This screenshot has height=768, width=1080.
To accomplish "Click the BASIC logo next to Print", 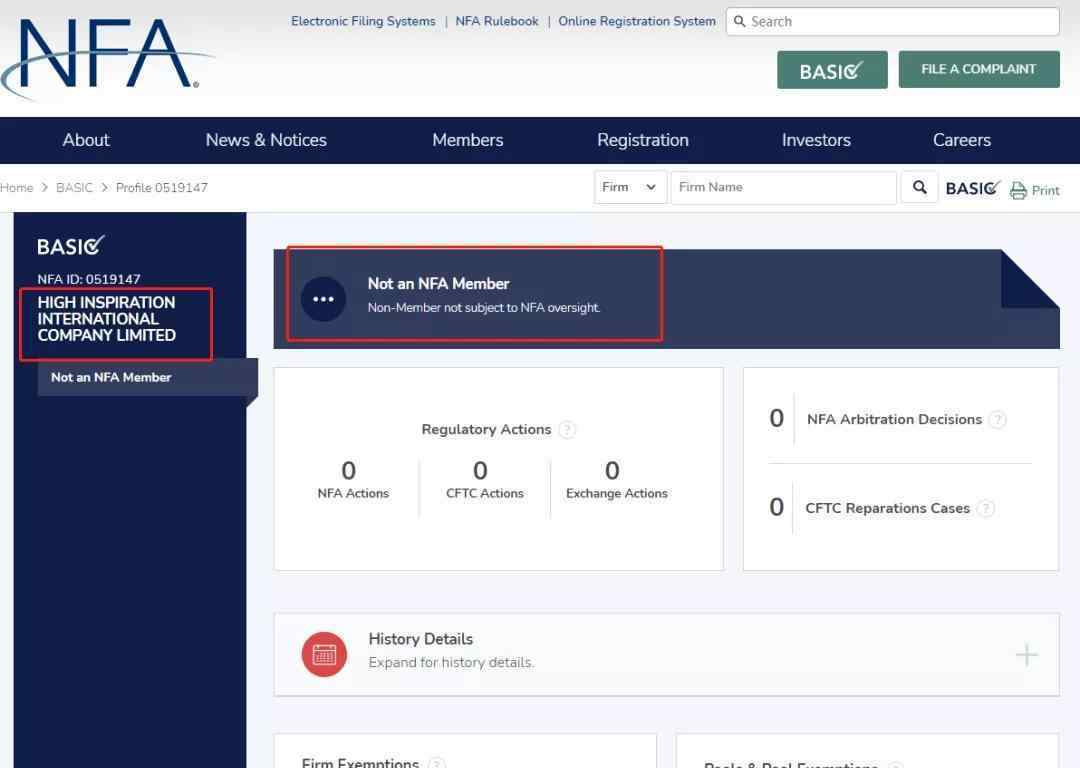I will 973,188.
